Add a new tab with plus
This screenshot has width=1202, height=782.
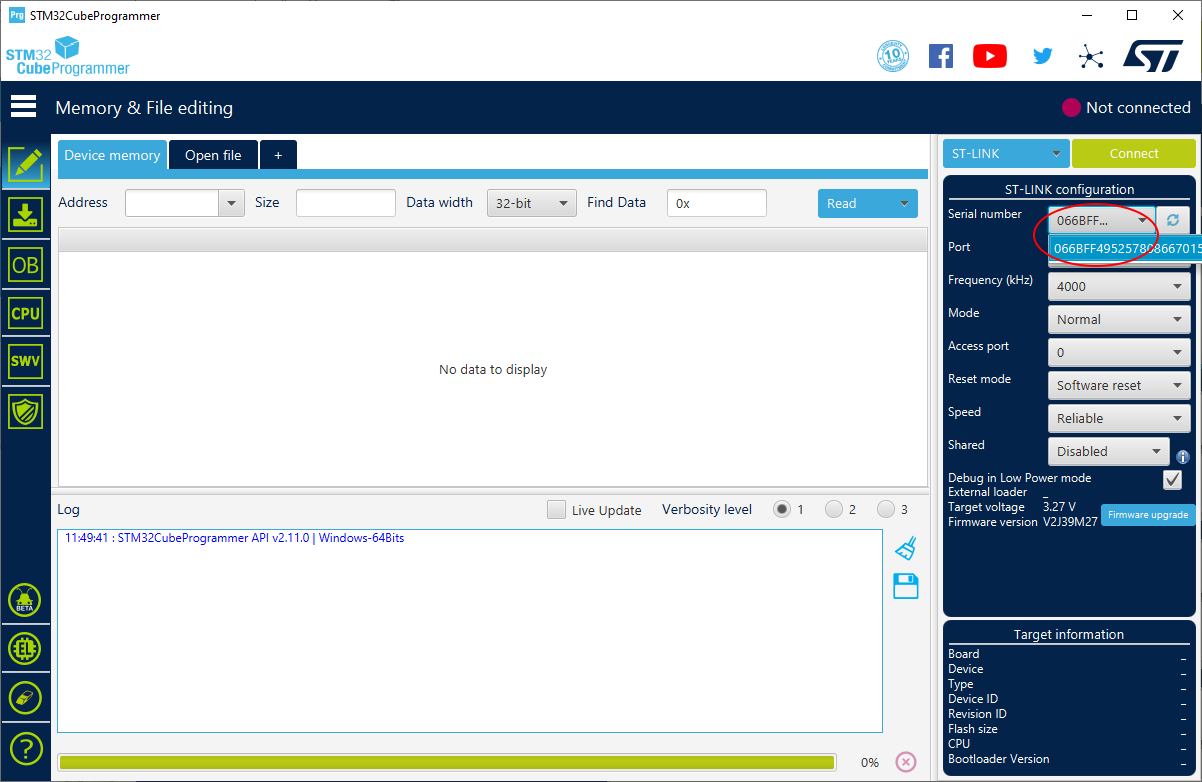[278, 155]
